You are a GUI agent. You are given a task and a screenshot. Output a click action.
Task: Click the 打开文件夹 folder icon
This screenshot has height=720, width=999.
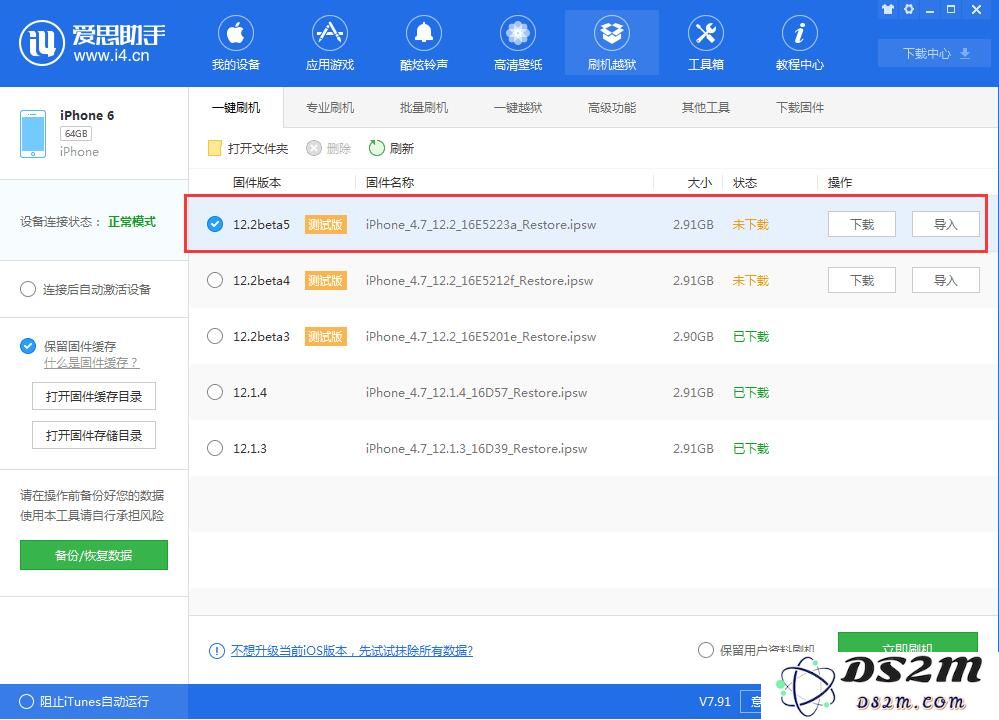215,148
